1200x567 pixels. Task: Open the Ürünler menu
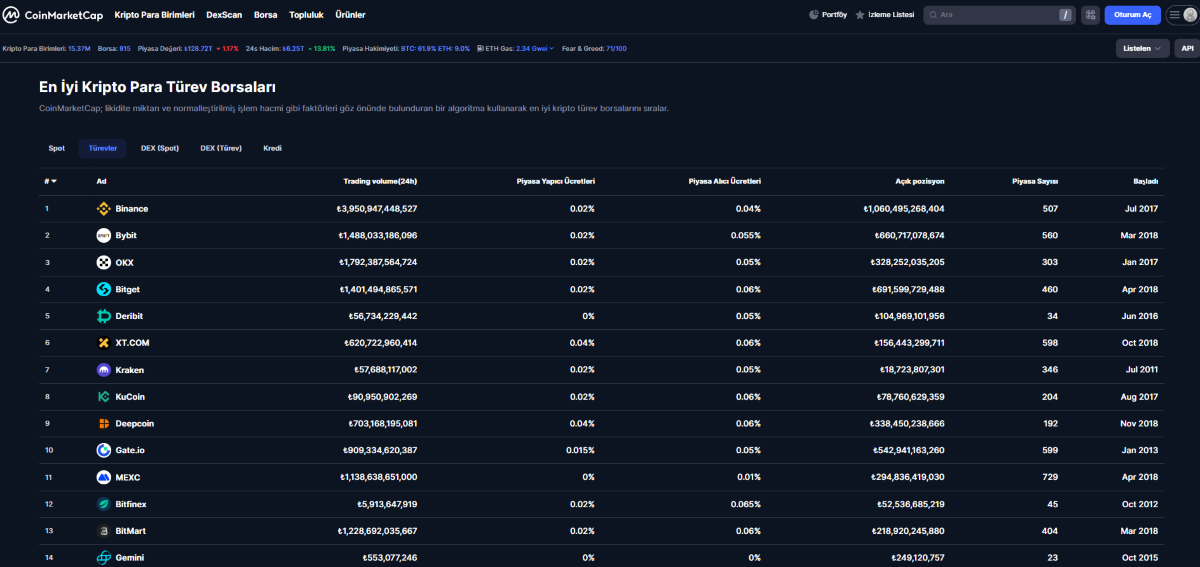pyautogui.click(x=349, y=15)
